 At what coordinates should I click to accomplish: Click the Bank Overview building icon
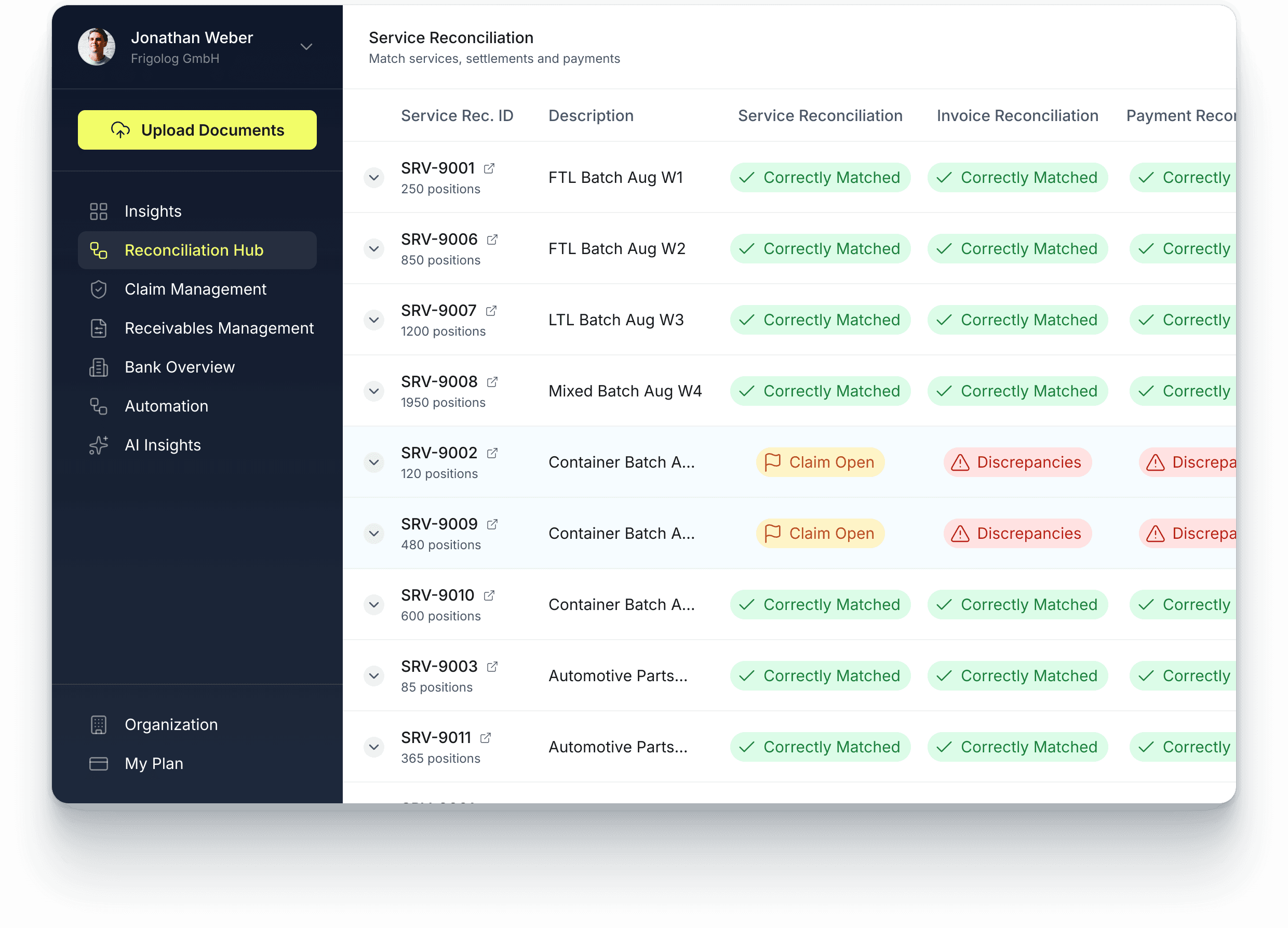click(x=98, y=367)
